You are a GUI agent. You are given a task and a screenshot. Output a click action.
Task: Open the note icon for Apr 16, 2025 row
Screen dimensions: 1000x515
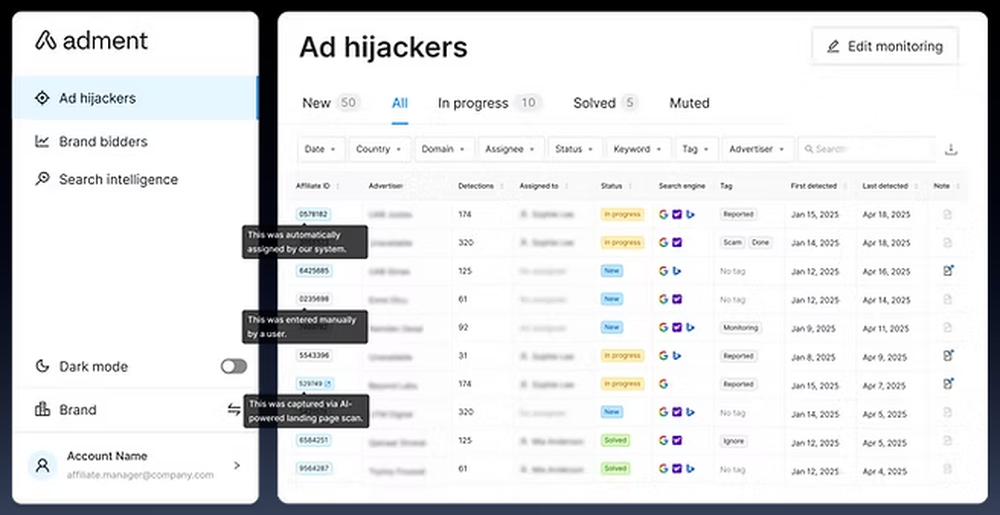pyautogui.click(x=948, y=271)
